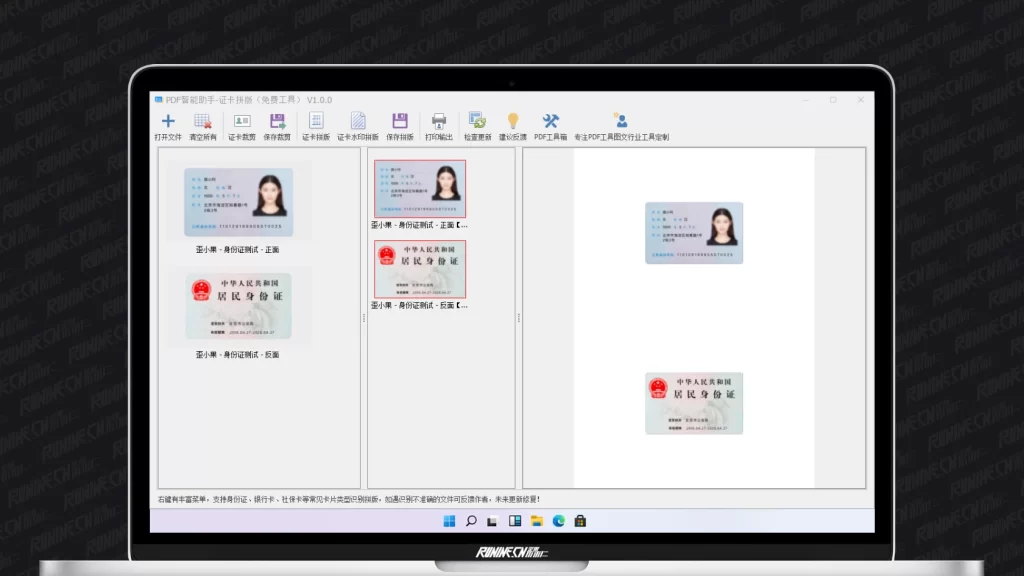The width and height of the screenshot is (1024, 576).
Task: Open the Windows Start menu
Action: (x=449, y=521)
